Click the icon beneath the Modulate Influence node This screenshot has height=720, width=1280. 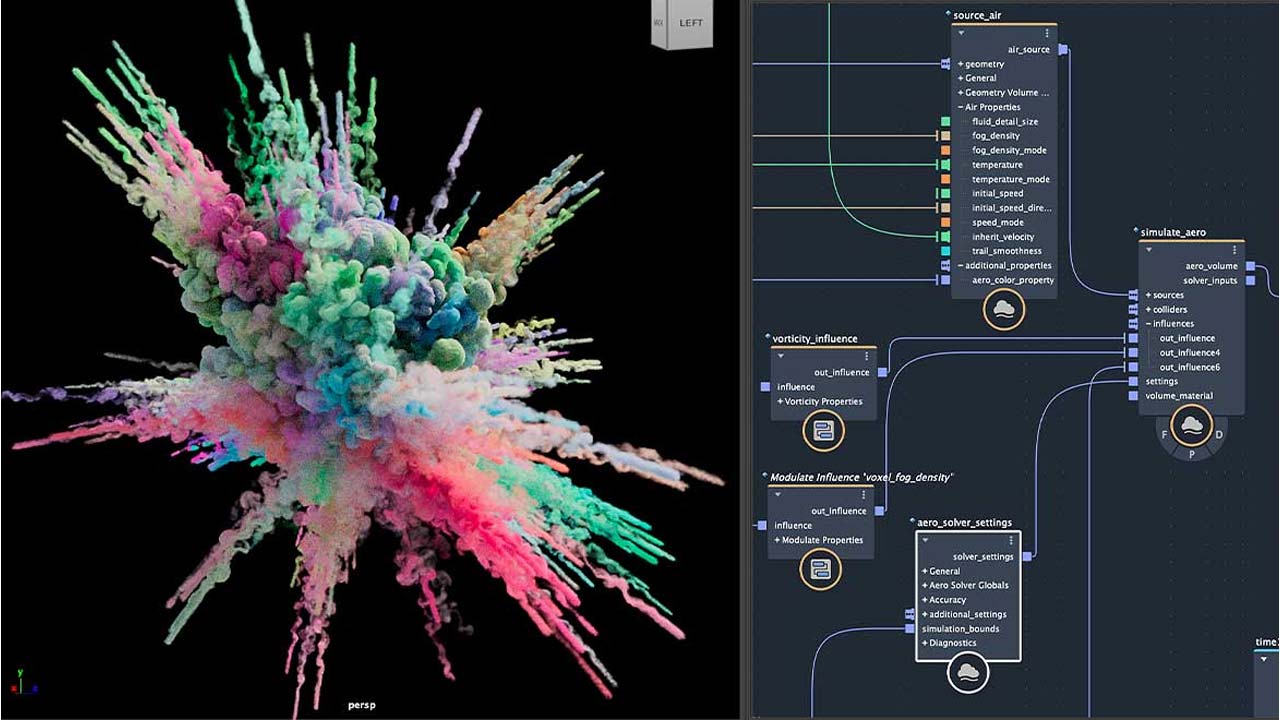coord(820,568)
